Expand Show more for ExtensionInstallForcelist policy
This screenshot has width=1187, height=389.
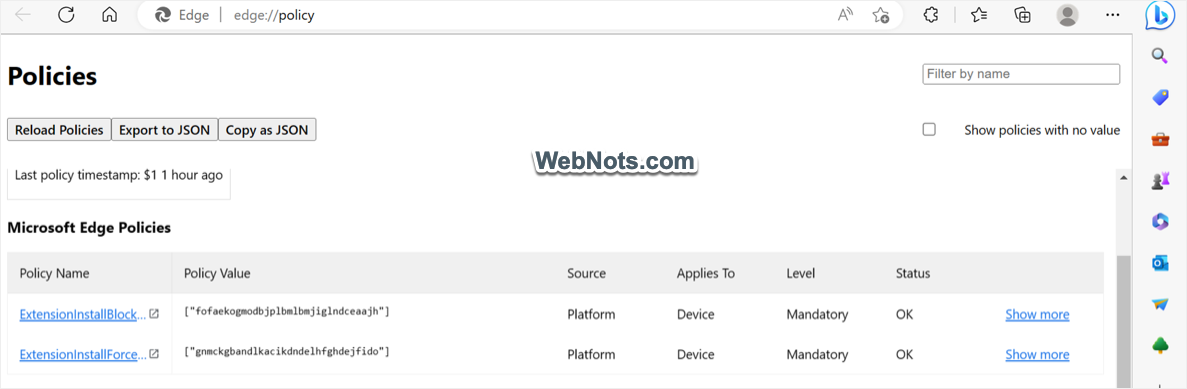[1037, 354]
